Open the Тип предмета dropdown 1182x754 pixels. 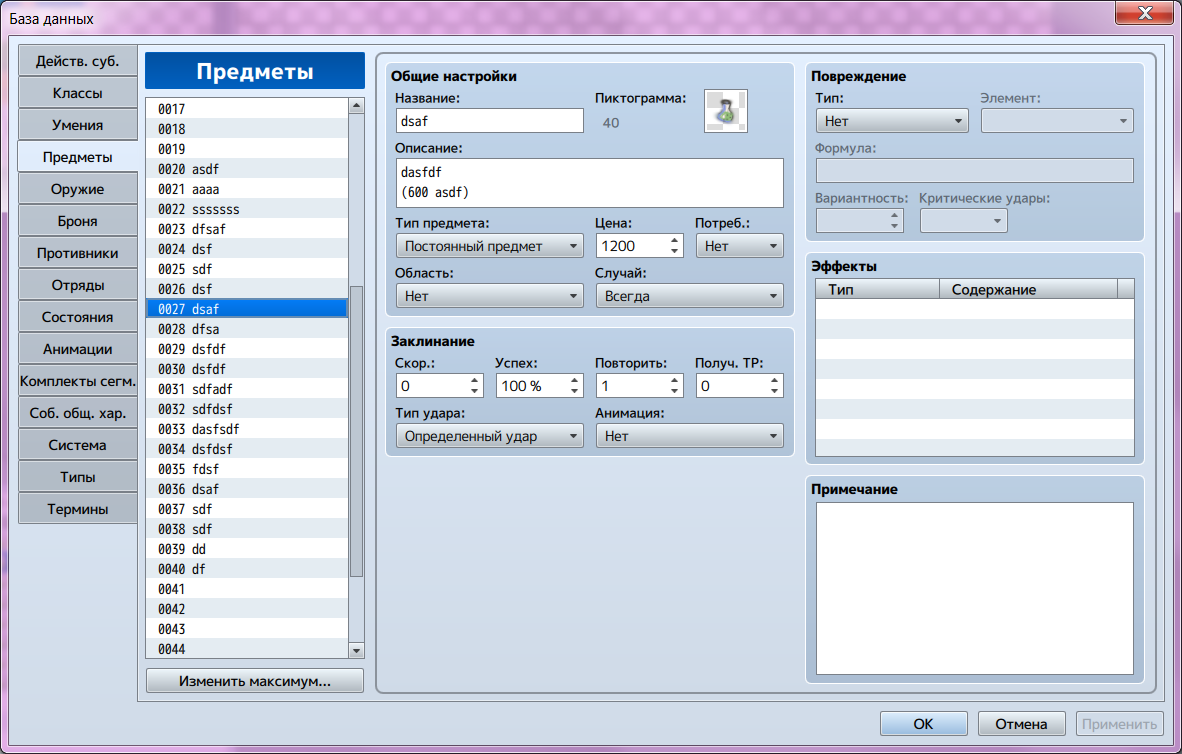click(489, 246)
